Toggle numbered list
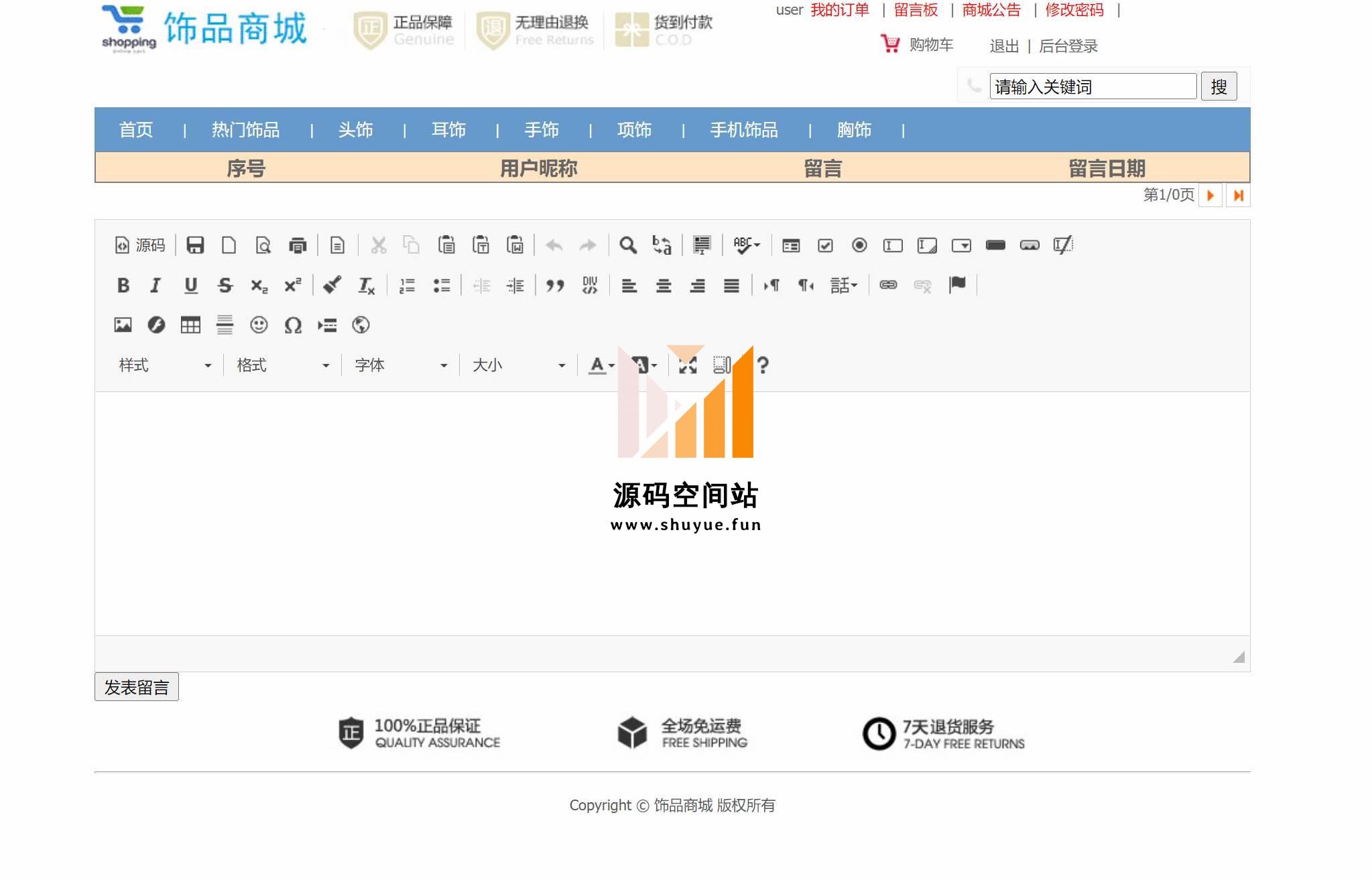This screenshot has width=1372, height=880. (408, 286)
